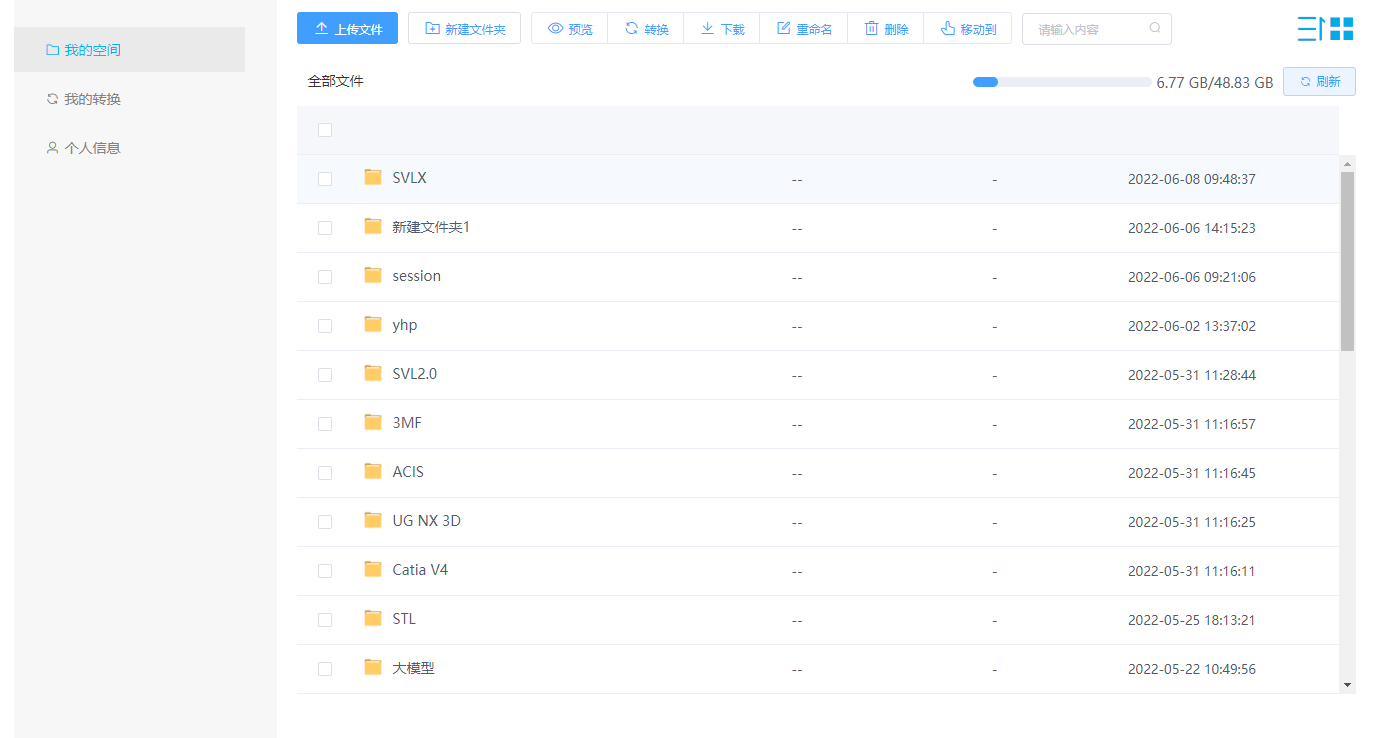Click the storage usage progress bar
The image size is (1390, 738).
(1061, 82)
